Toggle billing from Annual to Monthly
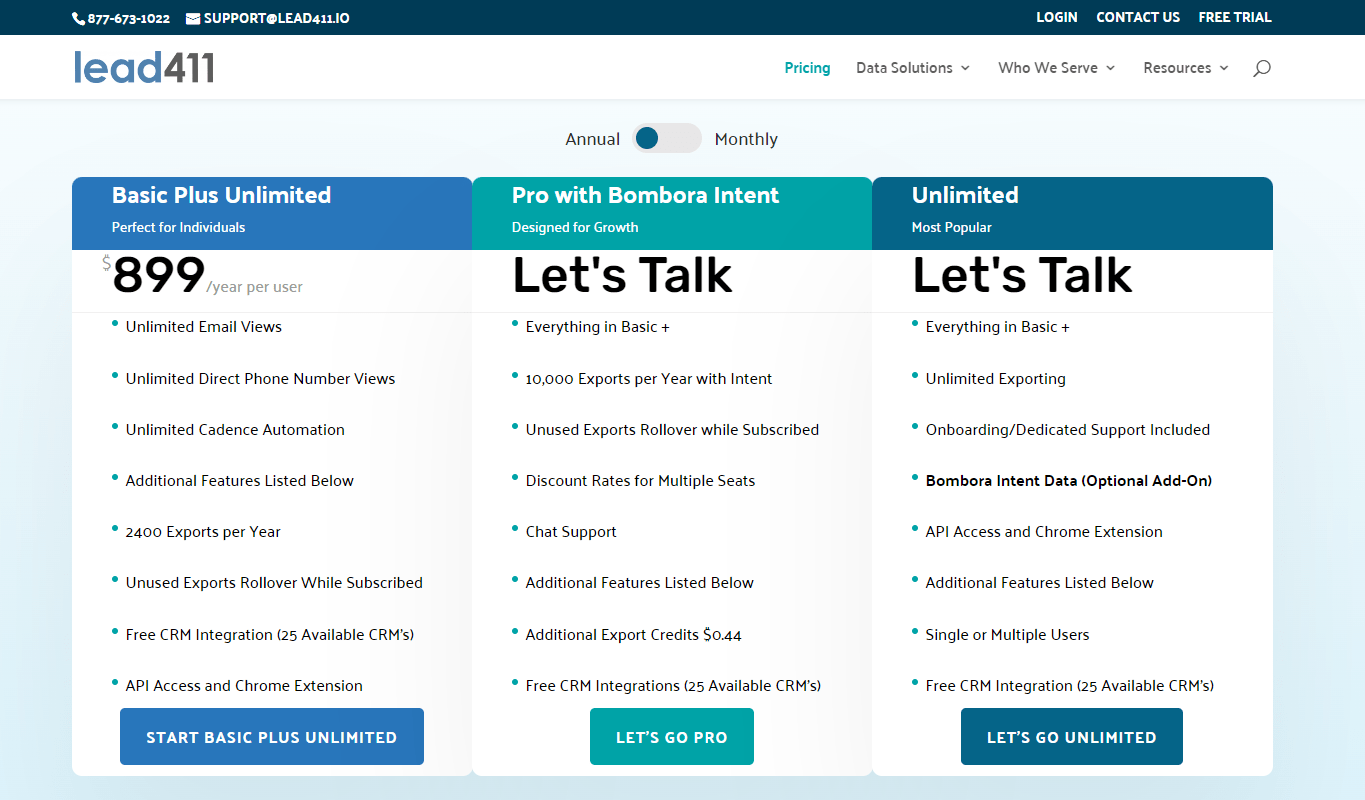 point(666,138)
